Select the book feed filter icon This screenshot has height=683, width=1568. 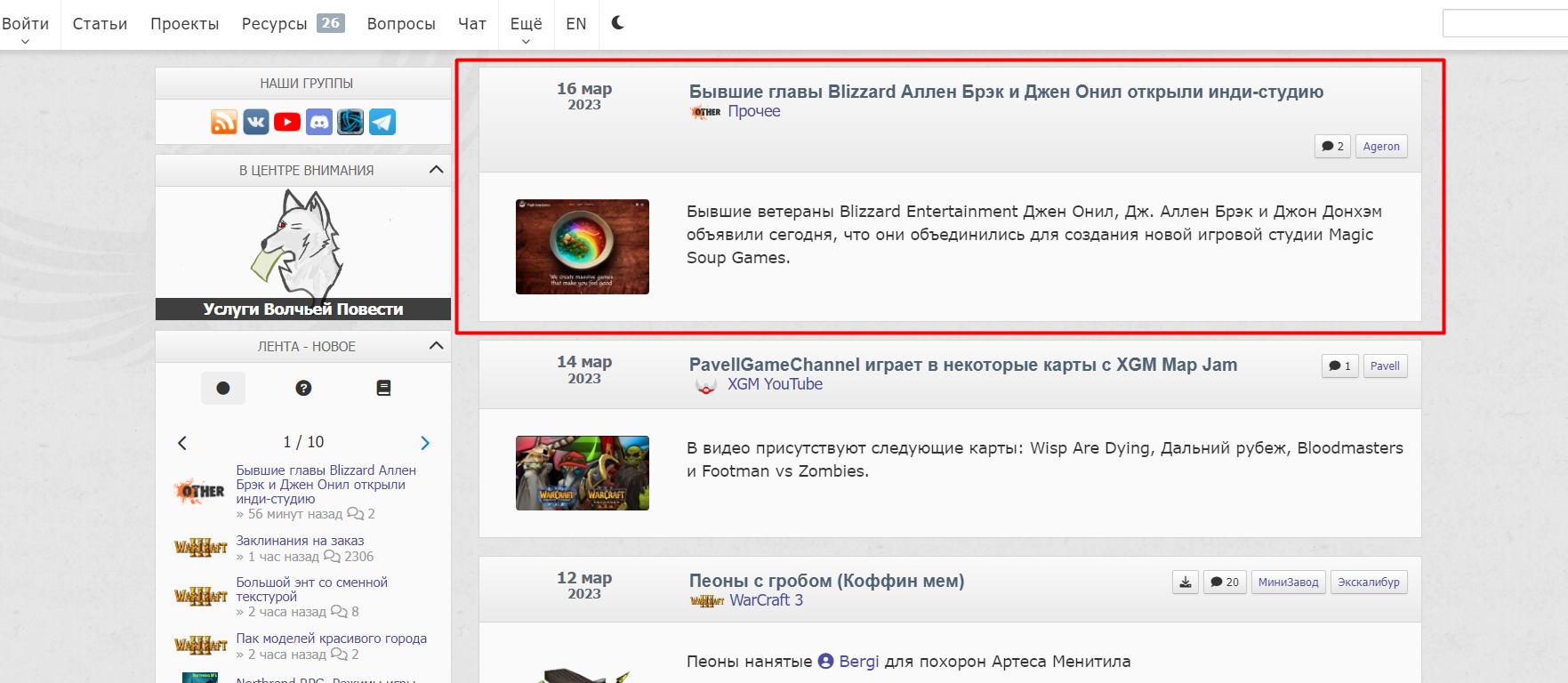point(383,388)
